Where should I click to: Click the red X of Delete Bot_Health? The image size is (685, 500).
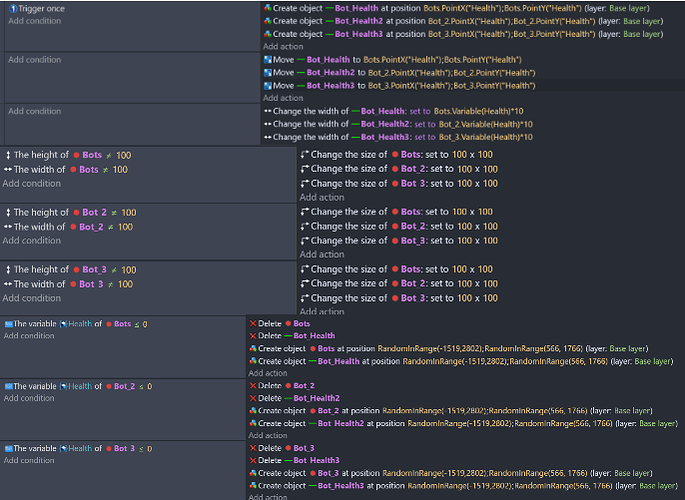[253, 336]
